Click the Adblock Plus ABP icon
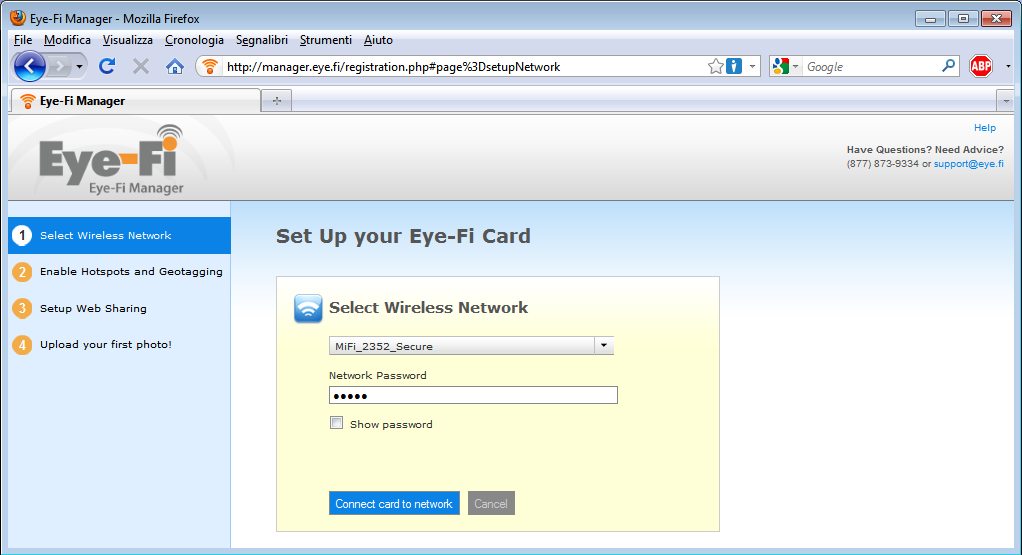Screen dimensions: 1022x555 click(x=981, y=66)
